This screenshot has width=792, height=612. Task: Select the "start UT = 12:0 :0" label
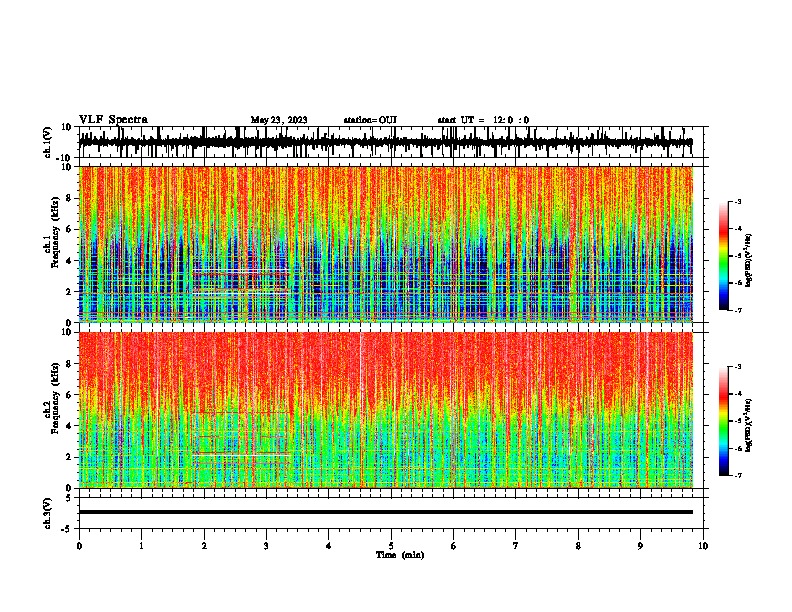483,120
